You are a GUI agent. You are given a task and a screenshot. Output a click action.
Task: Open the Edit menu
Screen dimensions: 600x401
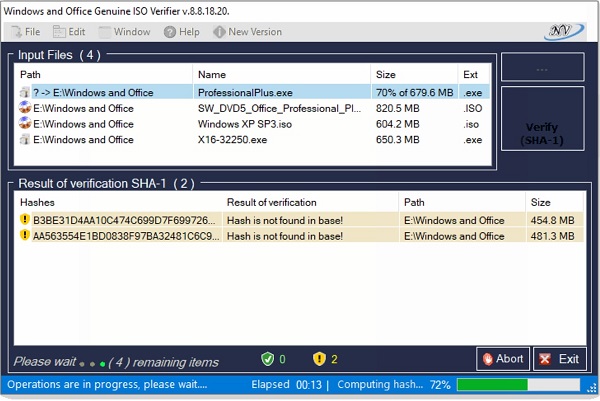(69, 32)
